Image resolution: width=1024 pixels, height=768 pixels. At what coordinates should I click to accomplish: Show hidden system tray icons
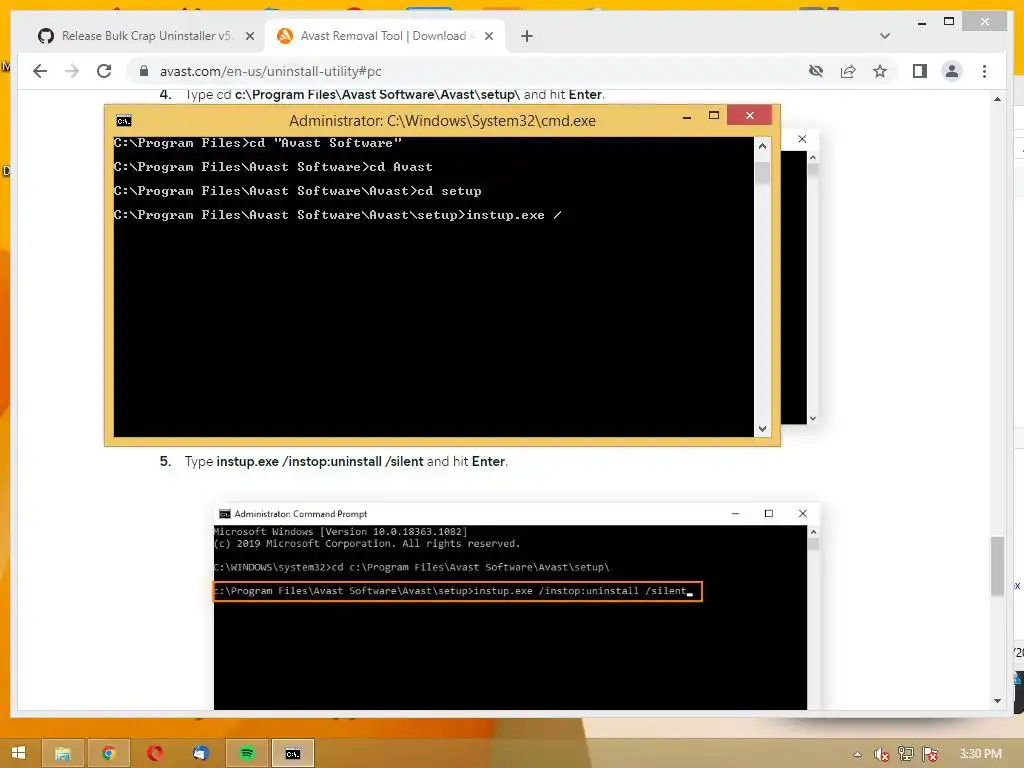857,754
